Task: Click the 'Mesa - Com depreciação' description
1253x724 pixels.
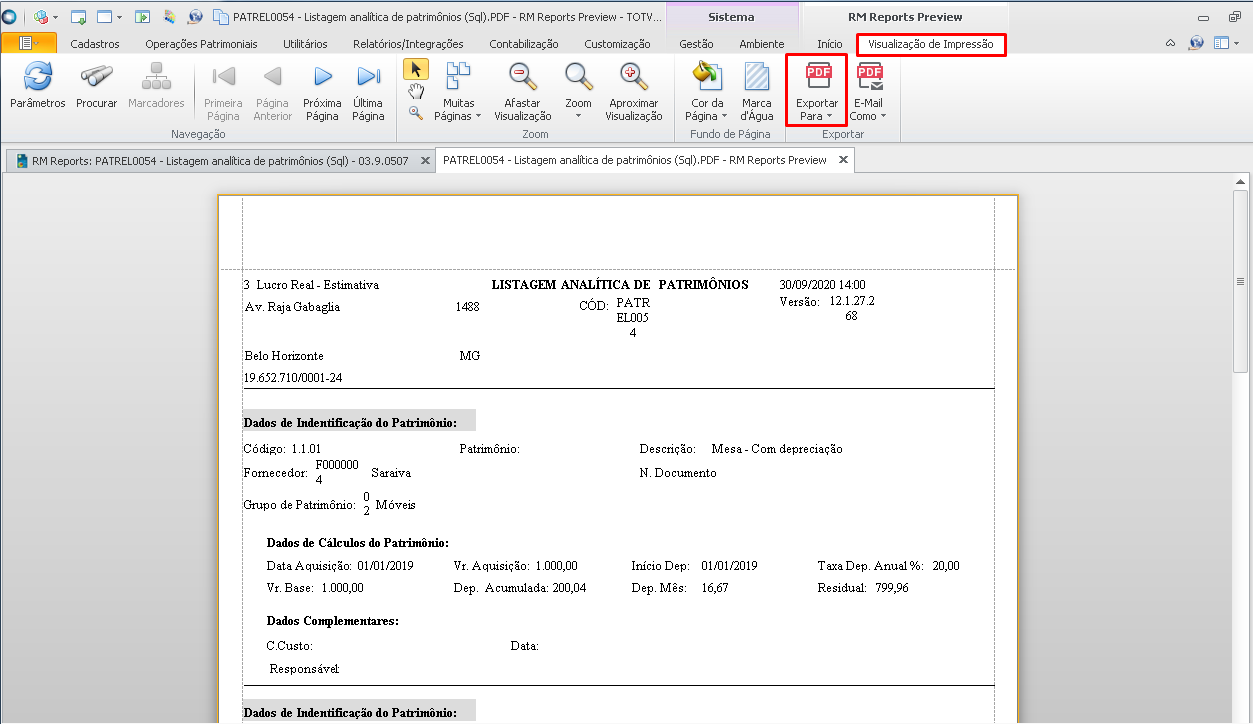Action: [x=777, y=449]
